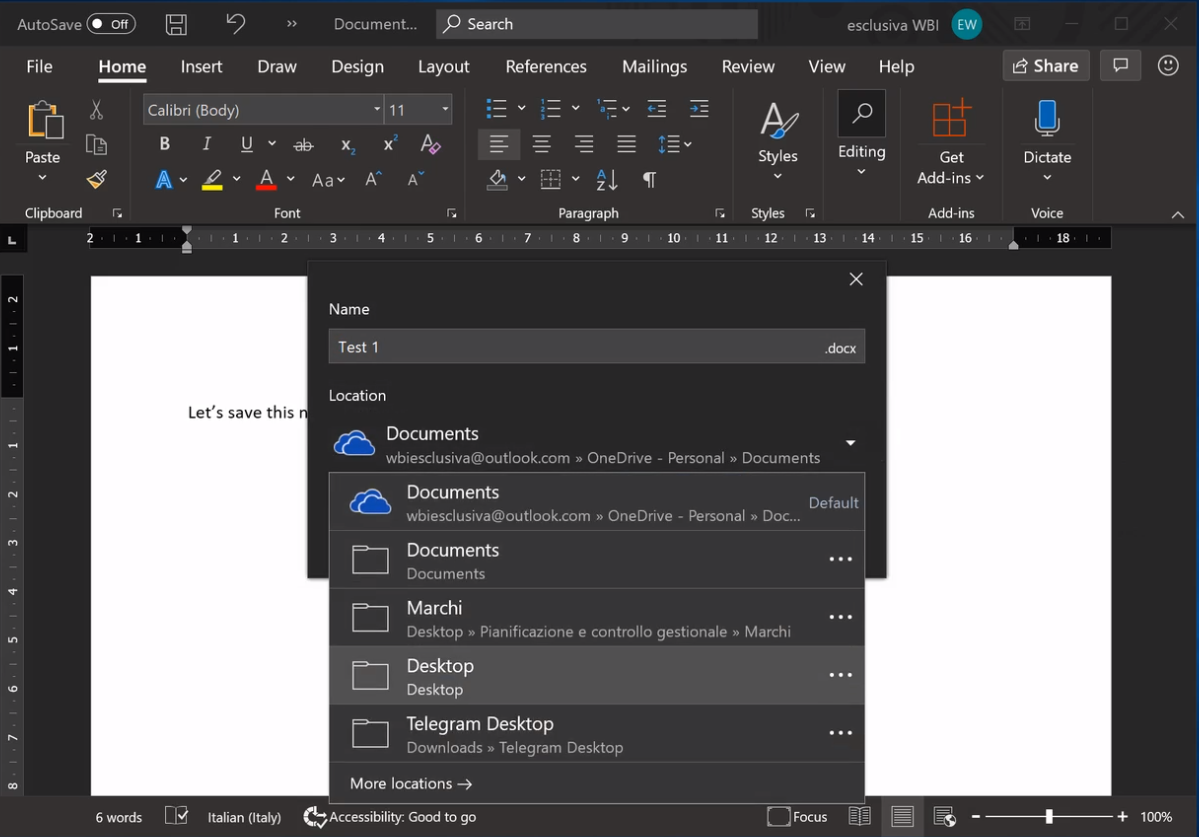Shrink the font size
The image size is (1199, 837).
[x=415, y=180]
